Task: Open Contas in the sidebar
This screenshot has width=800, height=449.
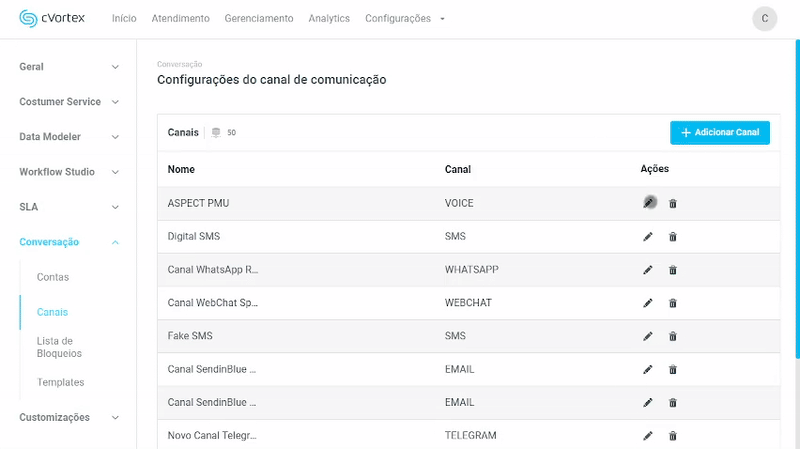Action: (x=53, y=277)
